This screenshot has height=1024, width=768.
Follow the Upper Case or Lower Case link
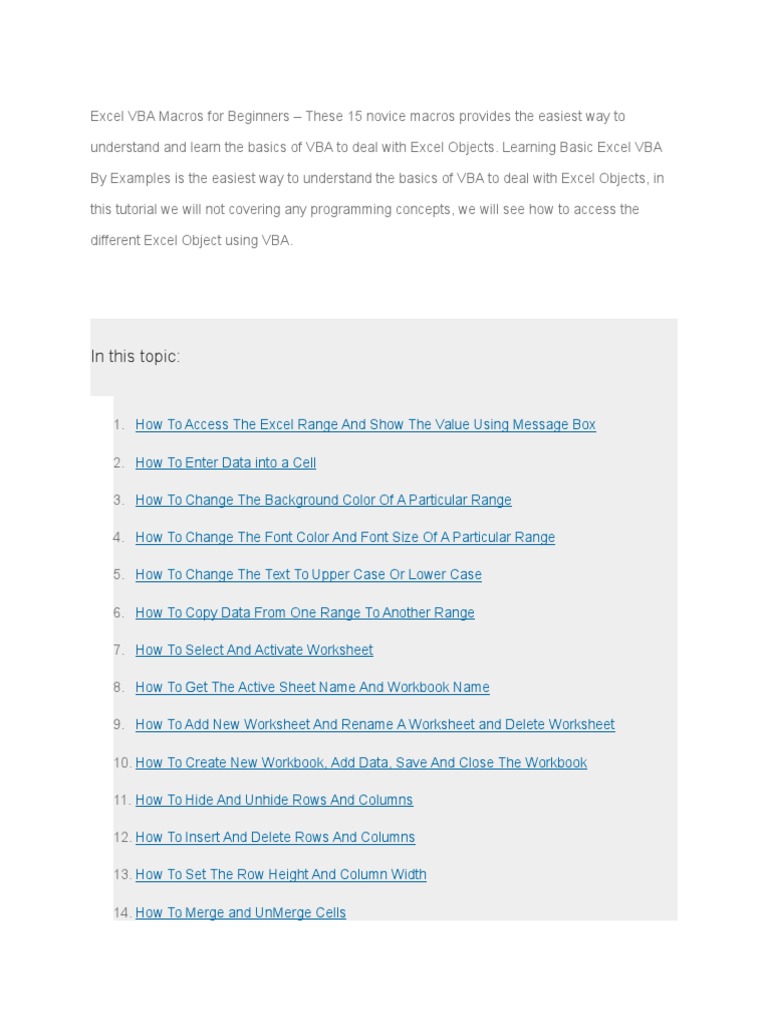pyautogui.click(x=308, y=575)
